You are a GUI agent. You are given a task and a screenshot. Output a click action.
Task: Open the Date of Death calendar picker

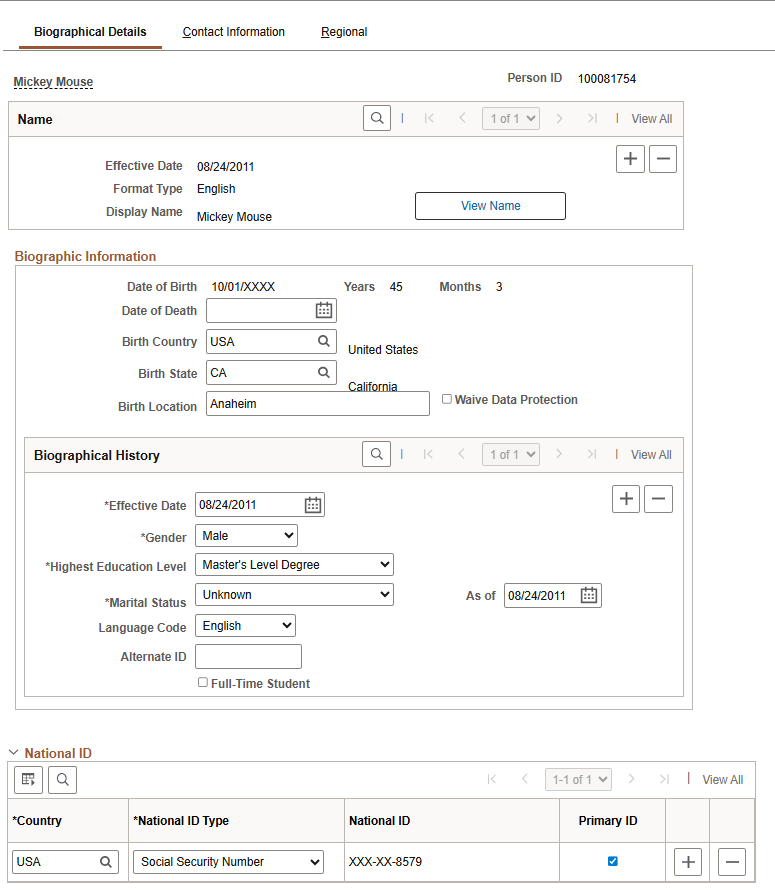[324, 310]
